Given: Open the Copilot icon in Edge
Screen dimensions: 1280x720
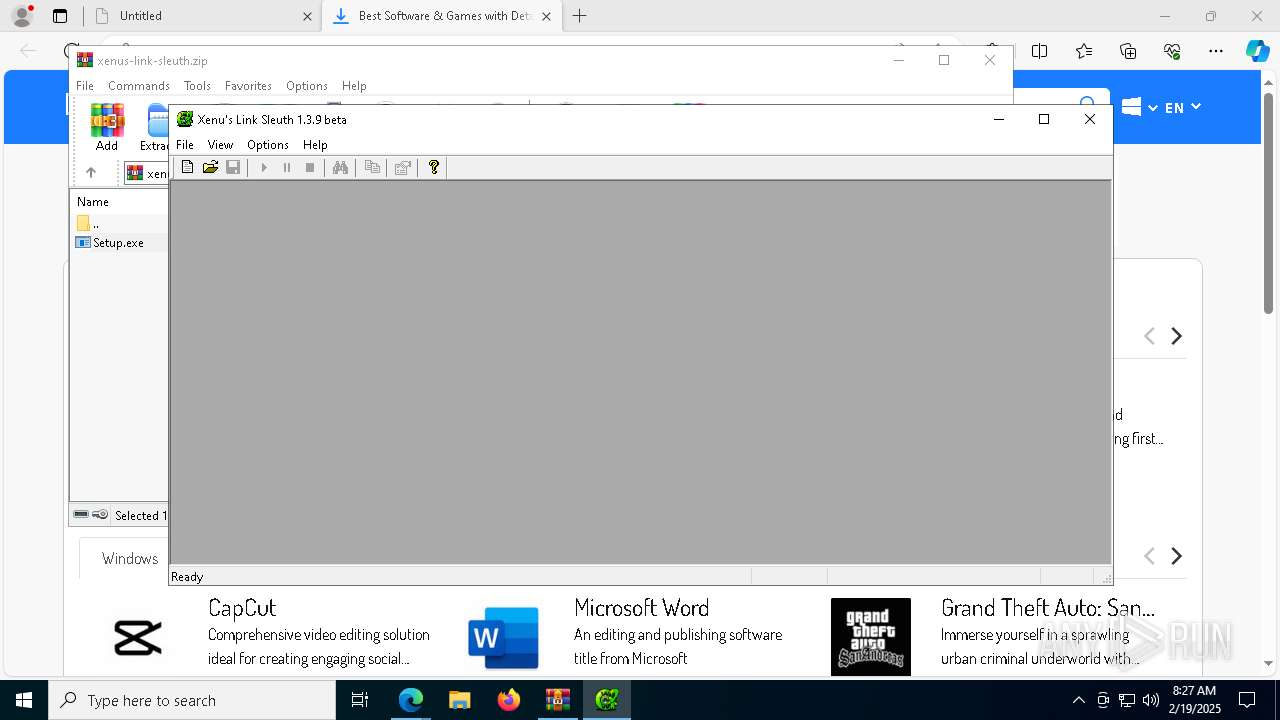Looking at the screenshot, I should (1257, 51).
